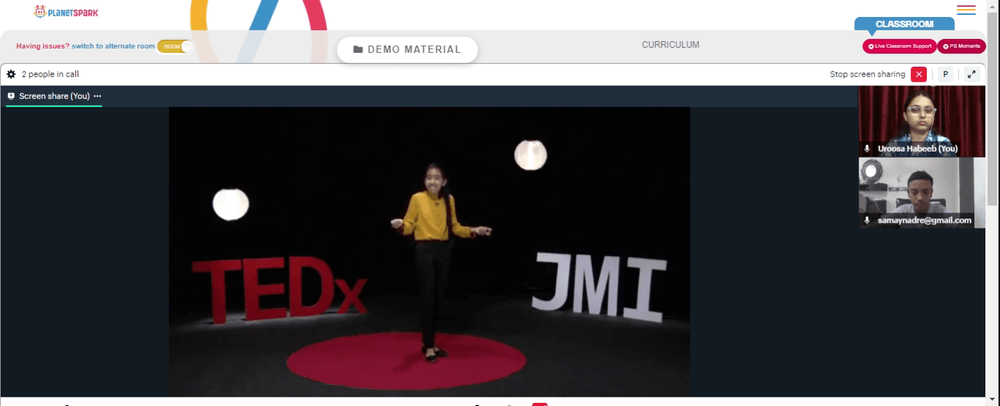Click the P button in call bar

click(946, 74)
